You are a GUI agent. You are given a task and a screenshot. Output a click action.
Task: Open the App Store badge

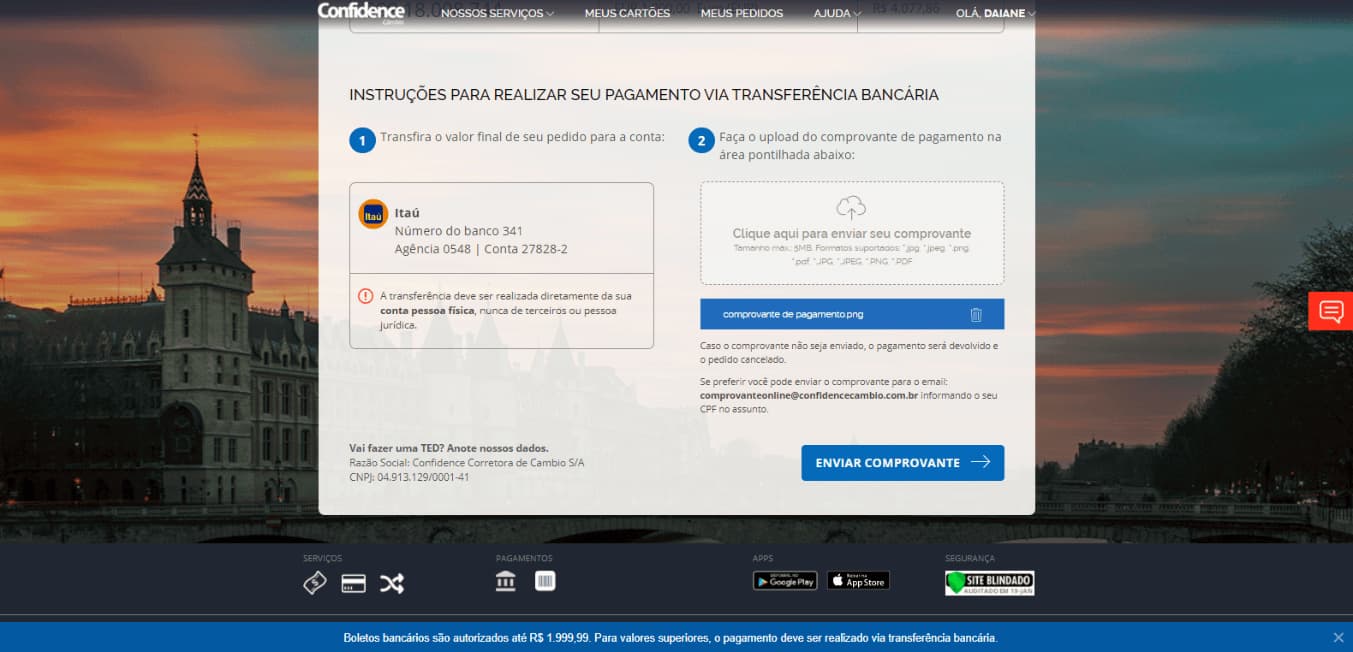click(858, 581)
